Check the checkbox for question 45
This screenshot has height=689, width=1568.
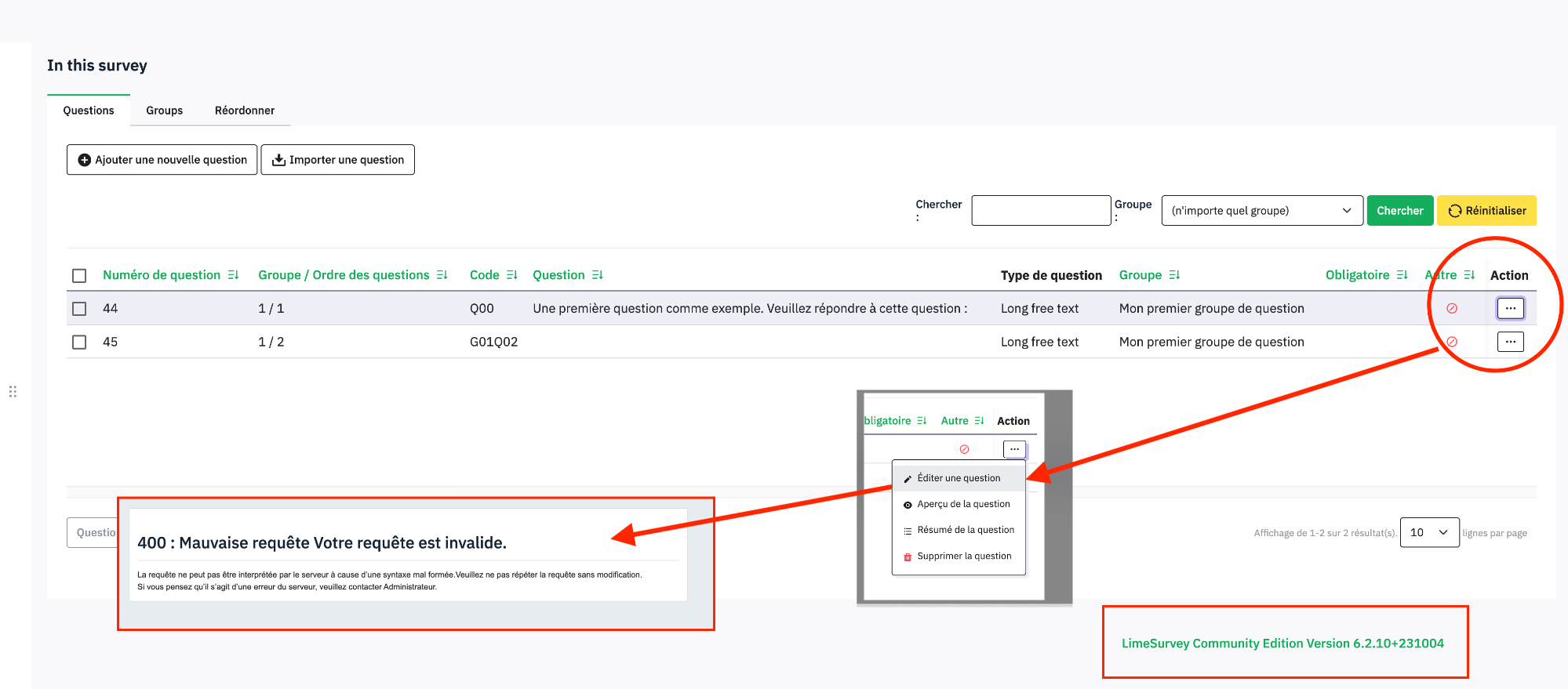pos(79,343)
